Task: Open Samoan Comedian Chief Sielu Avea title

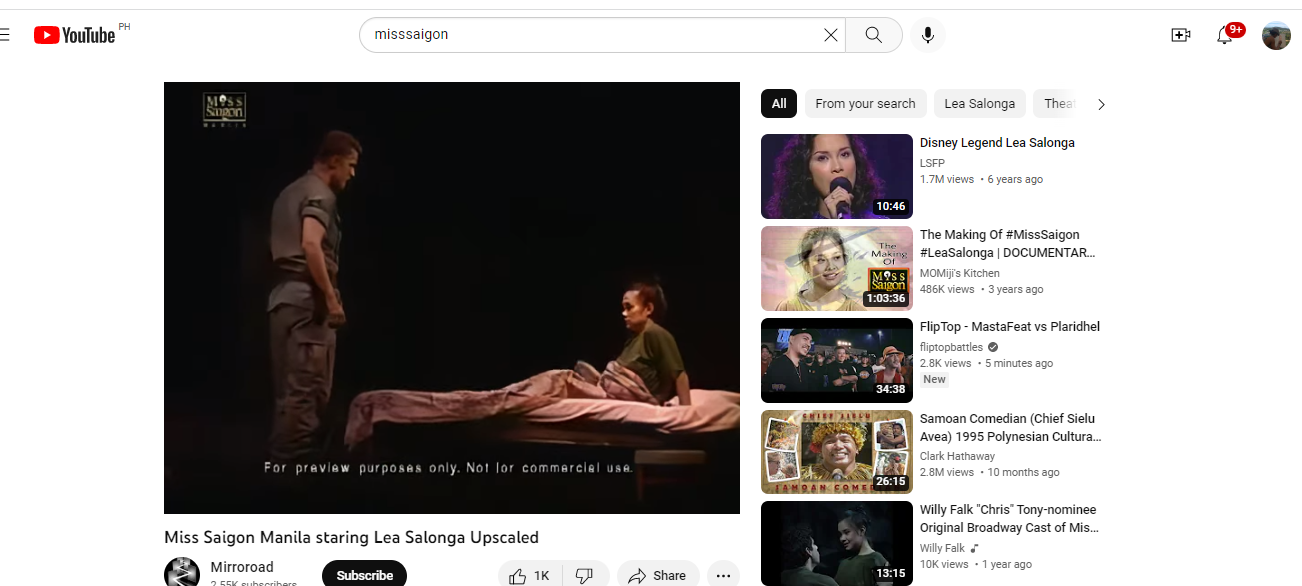Action: tap(1010, 428)
